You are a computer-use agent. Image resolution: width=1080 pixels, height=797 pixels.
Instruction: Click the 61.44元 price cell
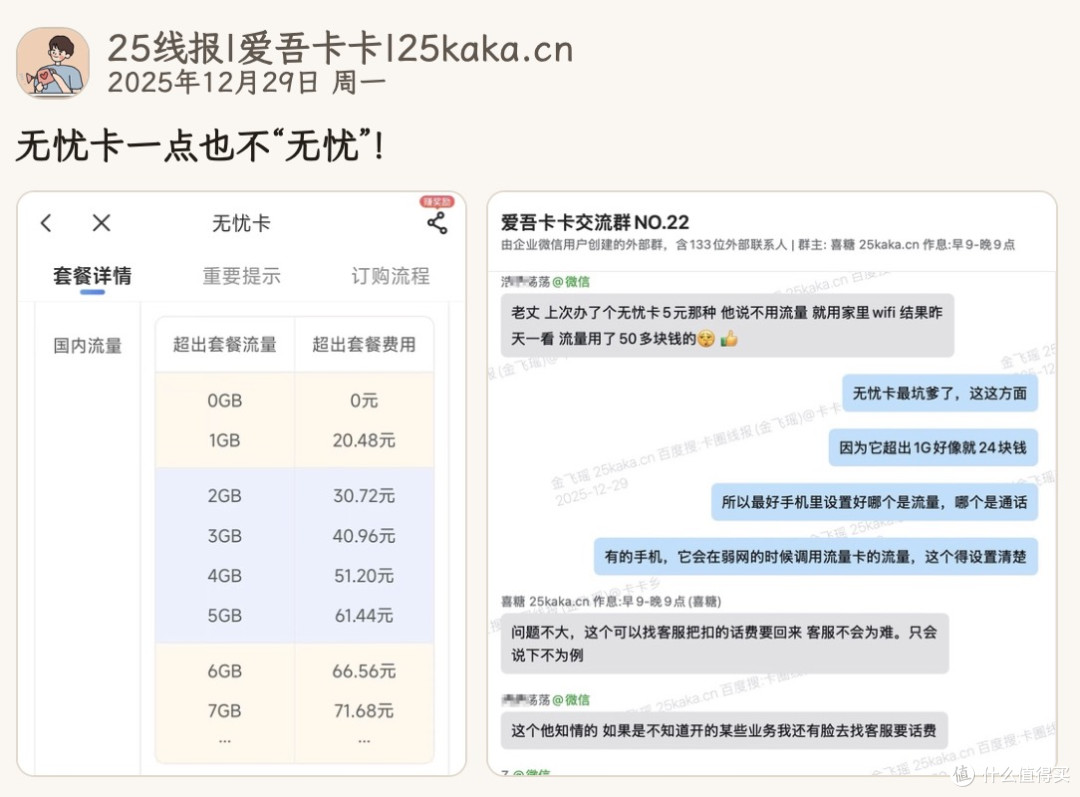point(364,615)
